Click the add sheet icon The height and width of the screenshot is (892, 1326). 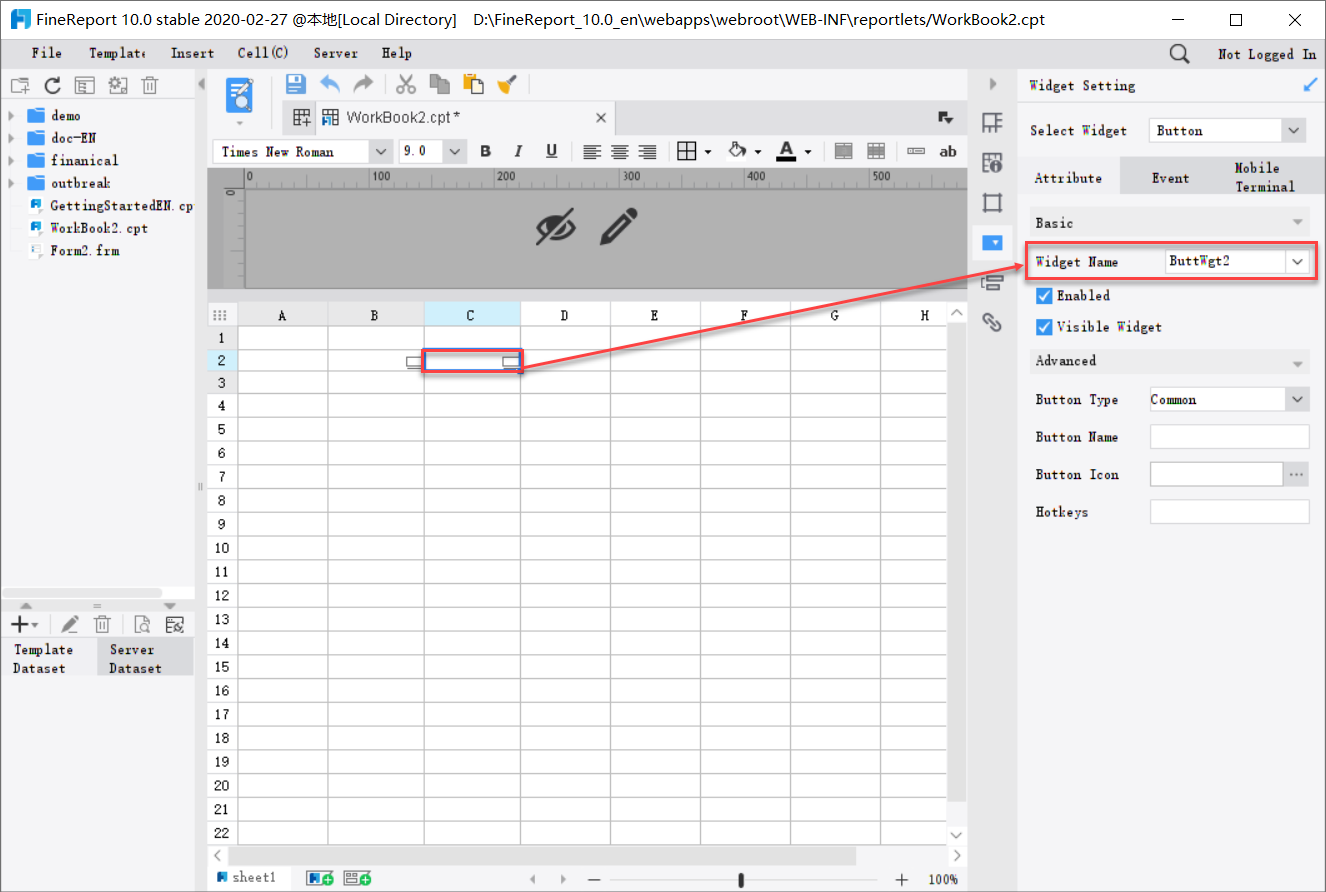[x=320, y=878]
